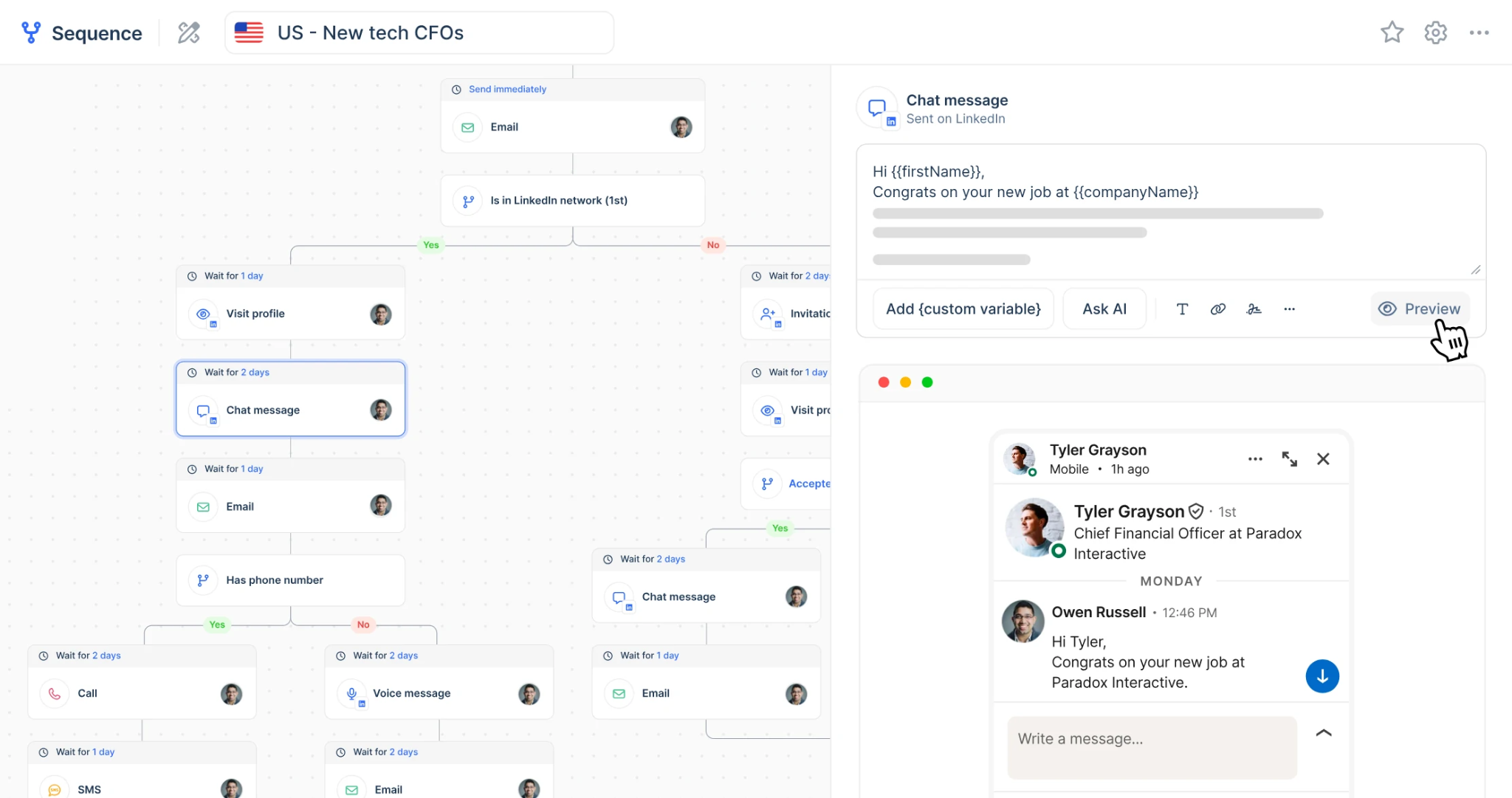
Task: Toggle the message Preview
Action: (x=1420, y=309)
